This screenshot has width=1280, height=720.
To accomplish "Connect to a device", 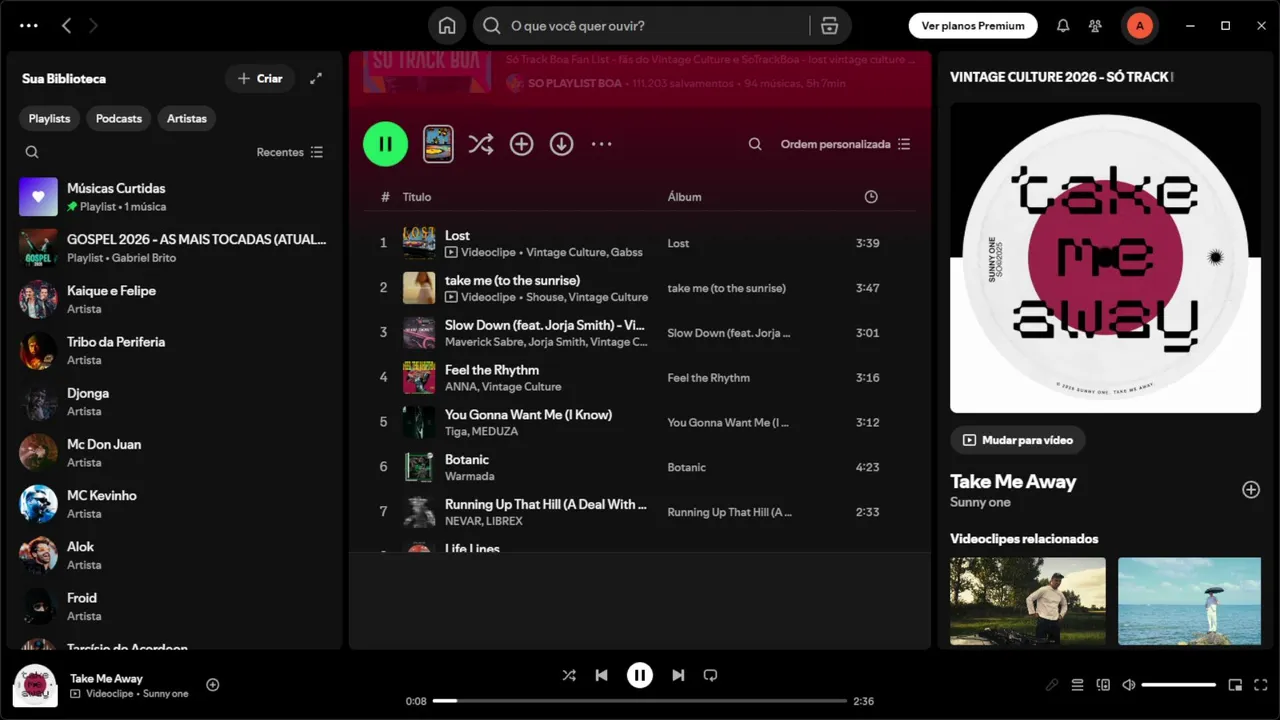I will click(1103, 685).
